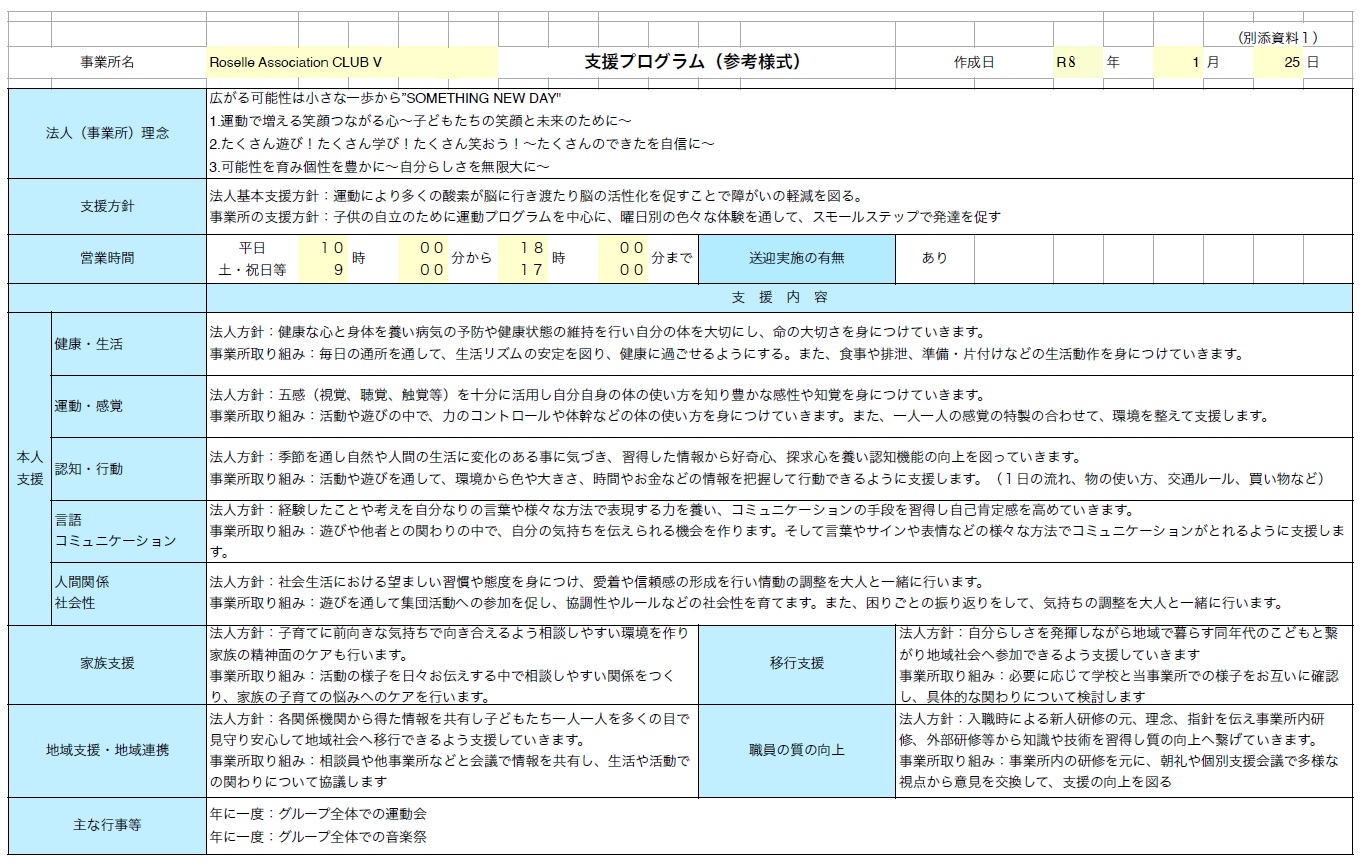Click the holiday opening hour cell 9
The height and width of the screenshot is (865, 1365).
[327, 269]
